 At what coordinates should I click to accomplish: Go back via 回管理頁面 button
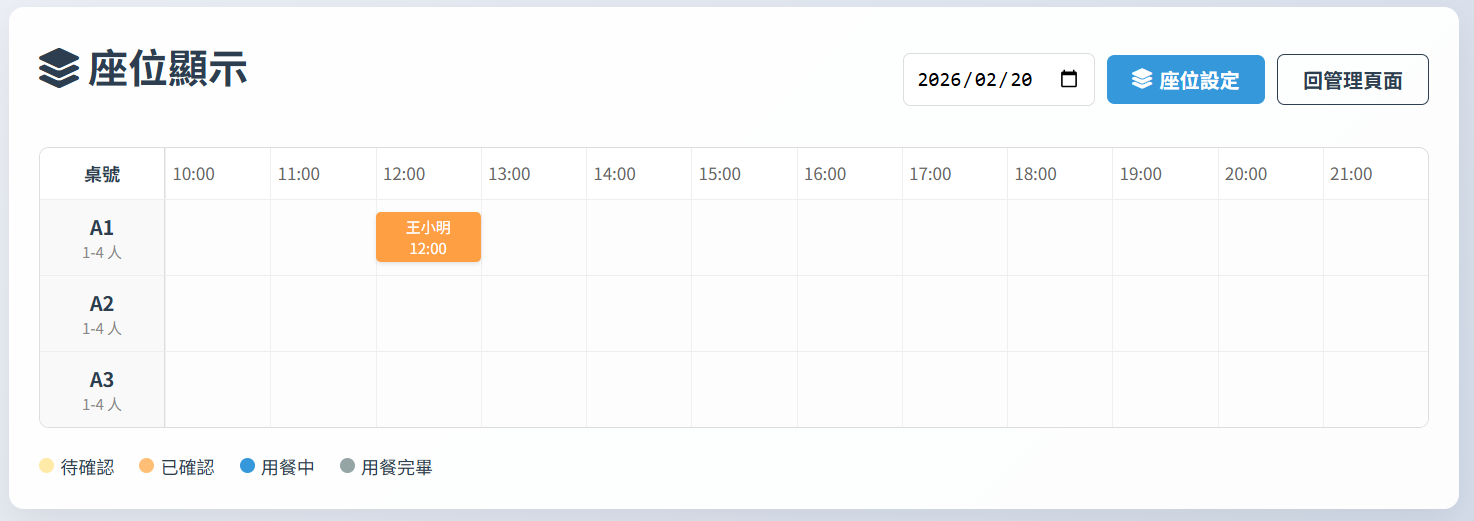pos(1352,80)
